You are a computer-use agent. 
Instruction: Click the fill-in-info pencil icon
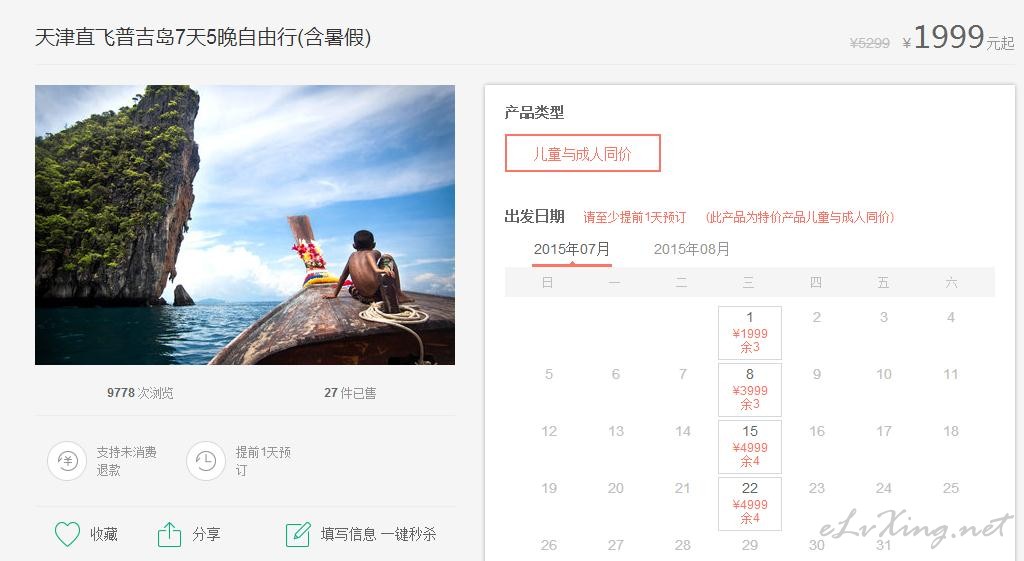(x=298, y=534)
